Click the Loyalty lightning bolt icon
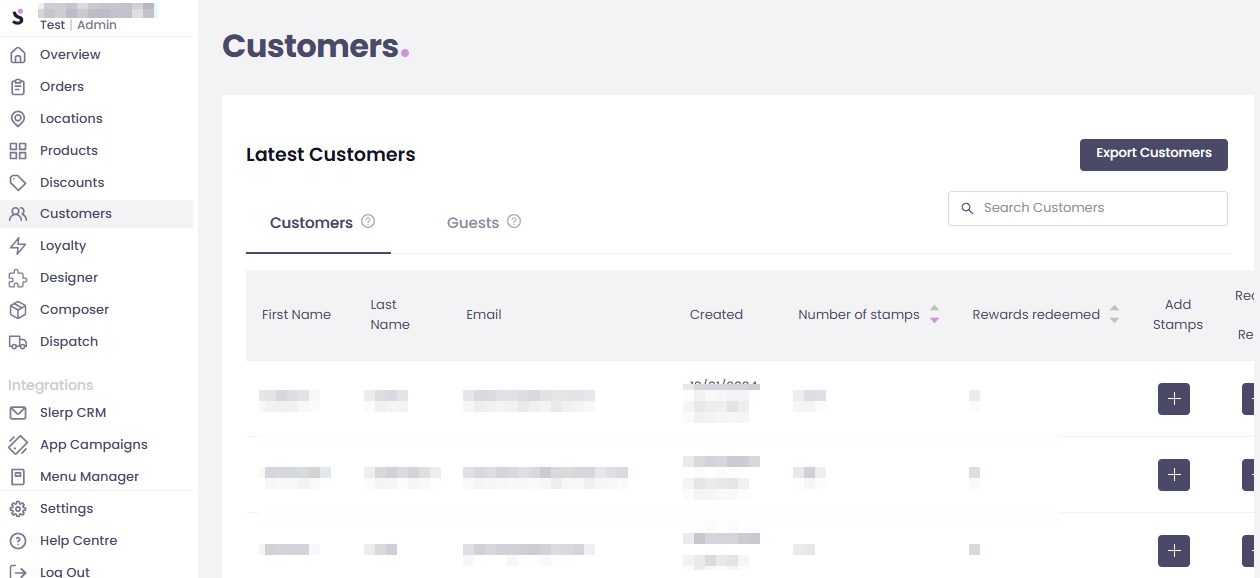This screenshot has width=1260, height=578. 18,246
